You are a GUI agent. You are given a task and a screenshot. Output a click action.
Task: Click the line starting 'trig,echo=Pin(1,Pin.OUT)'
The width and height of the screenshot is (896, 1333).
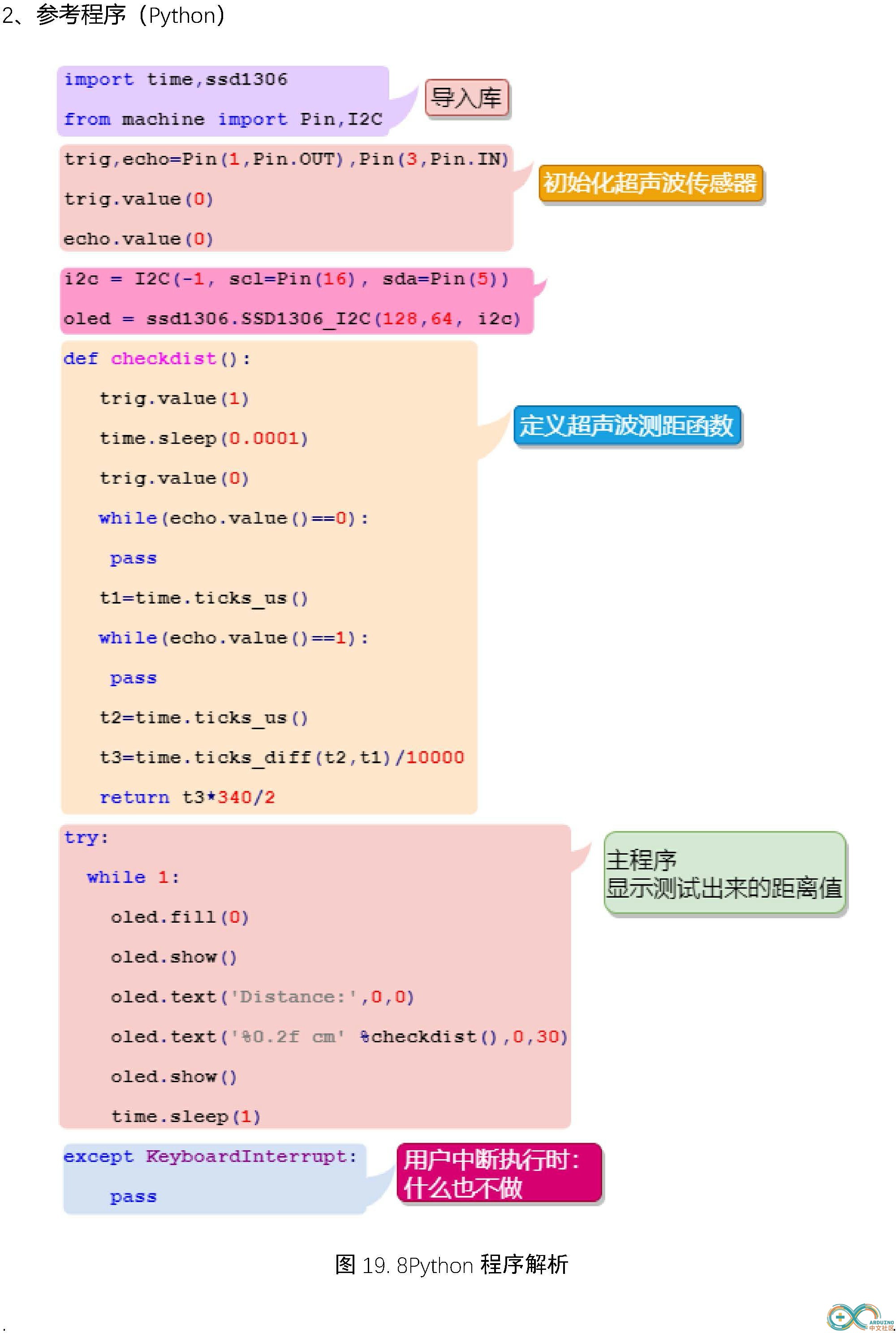coord(286,159)
